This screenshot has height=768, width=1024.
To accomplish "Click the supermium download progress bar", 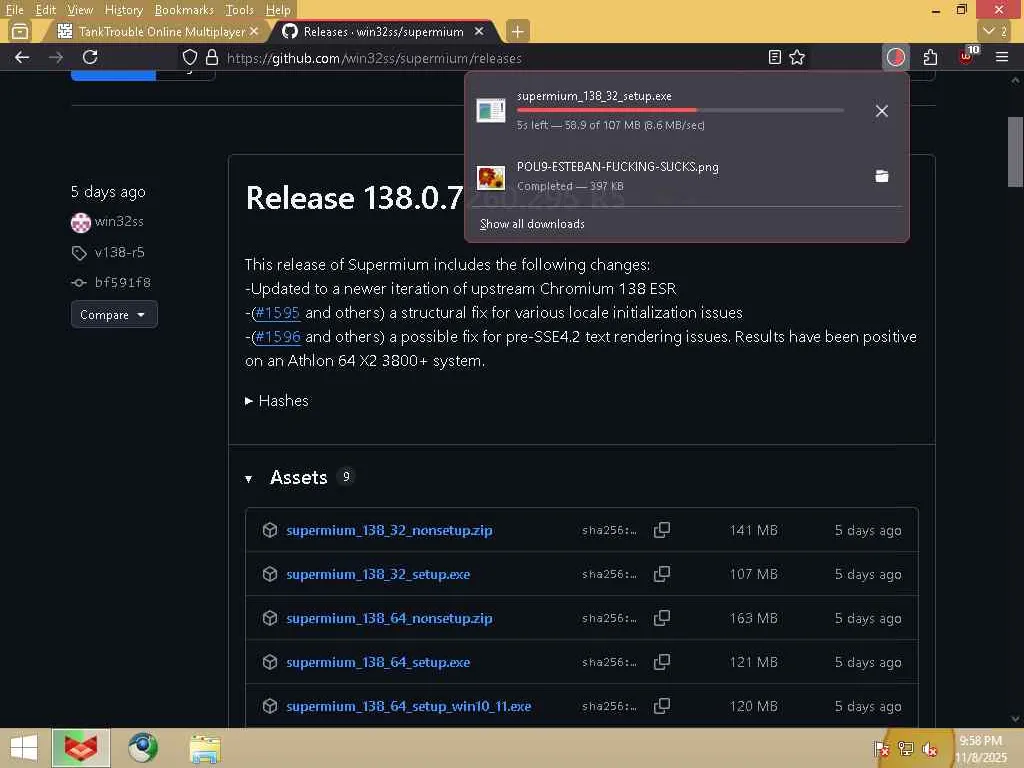I will coord(680,110).
